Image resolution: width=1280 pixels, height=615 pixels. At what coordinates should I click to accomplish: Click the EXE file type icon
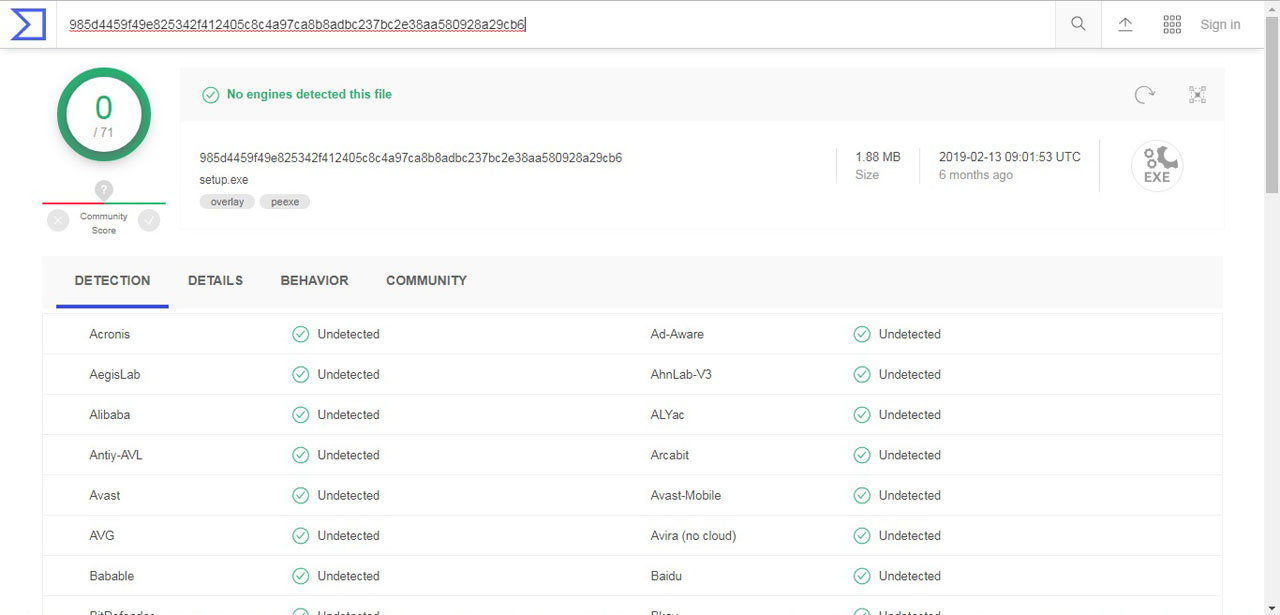point(1157,166)
